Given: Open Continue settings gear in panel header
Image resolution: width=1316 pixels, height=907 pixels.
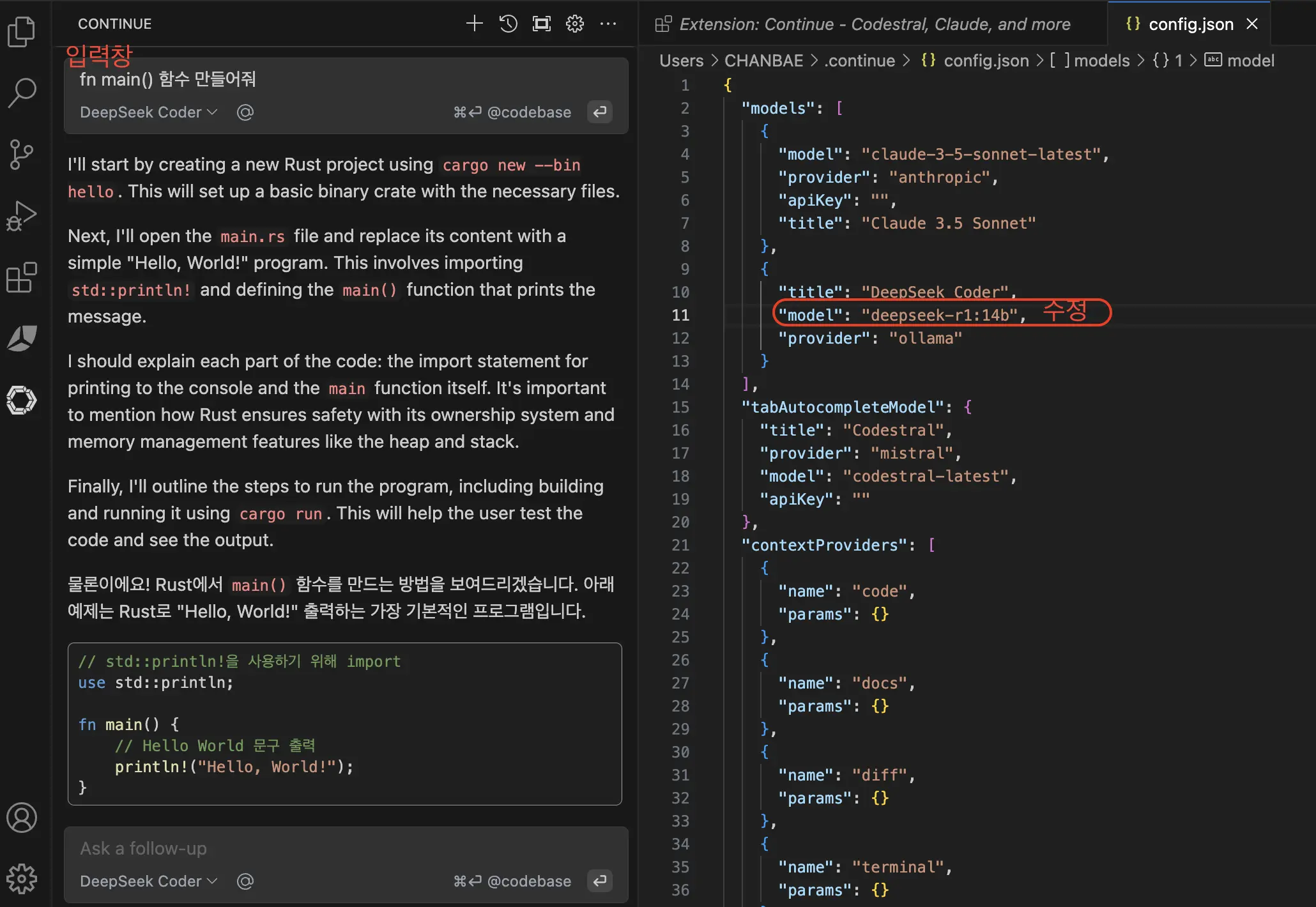Looking at the screenshot, I should coord(575,24).
